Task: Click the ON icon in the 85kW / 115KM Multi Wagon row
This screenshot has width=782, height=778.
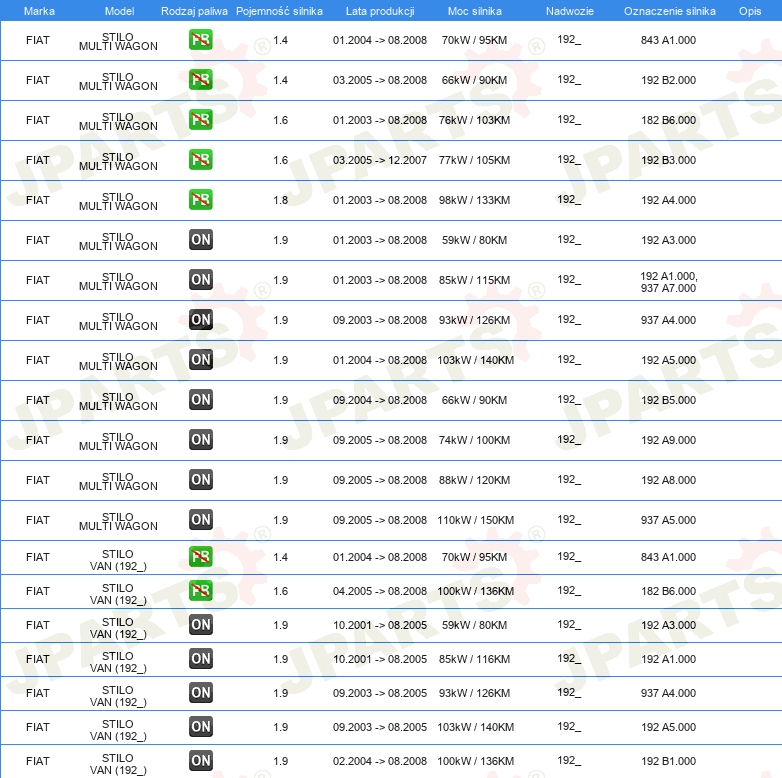Action: [x=200, y=280]
